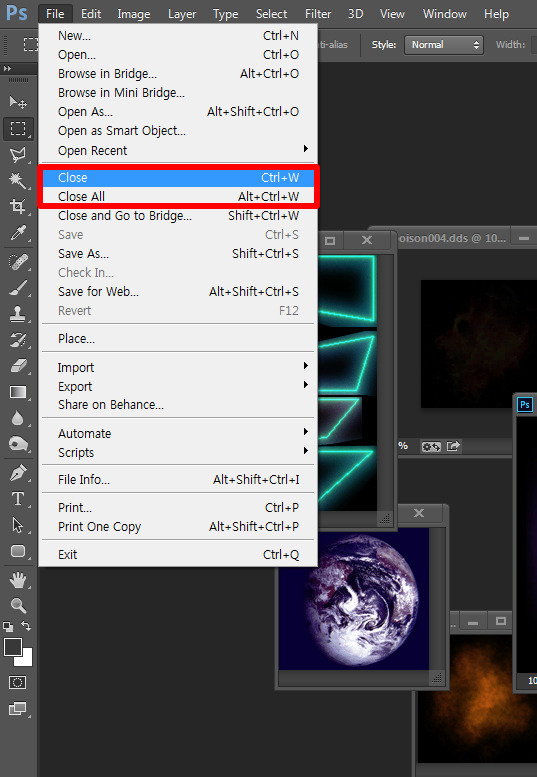537x777 pixels.
Task: Choose Close from File menu
Action: [178, 177]
